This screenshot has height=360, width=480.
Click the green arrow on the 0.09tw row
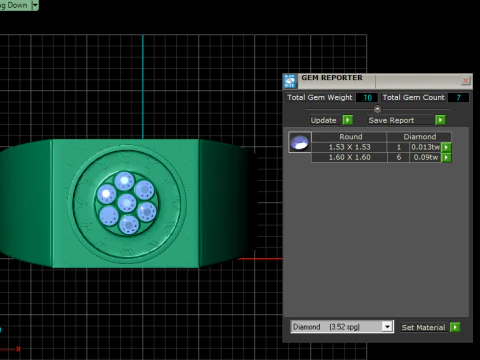(446, 157)
